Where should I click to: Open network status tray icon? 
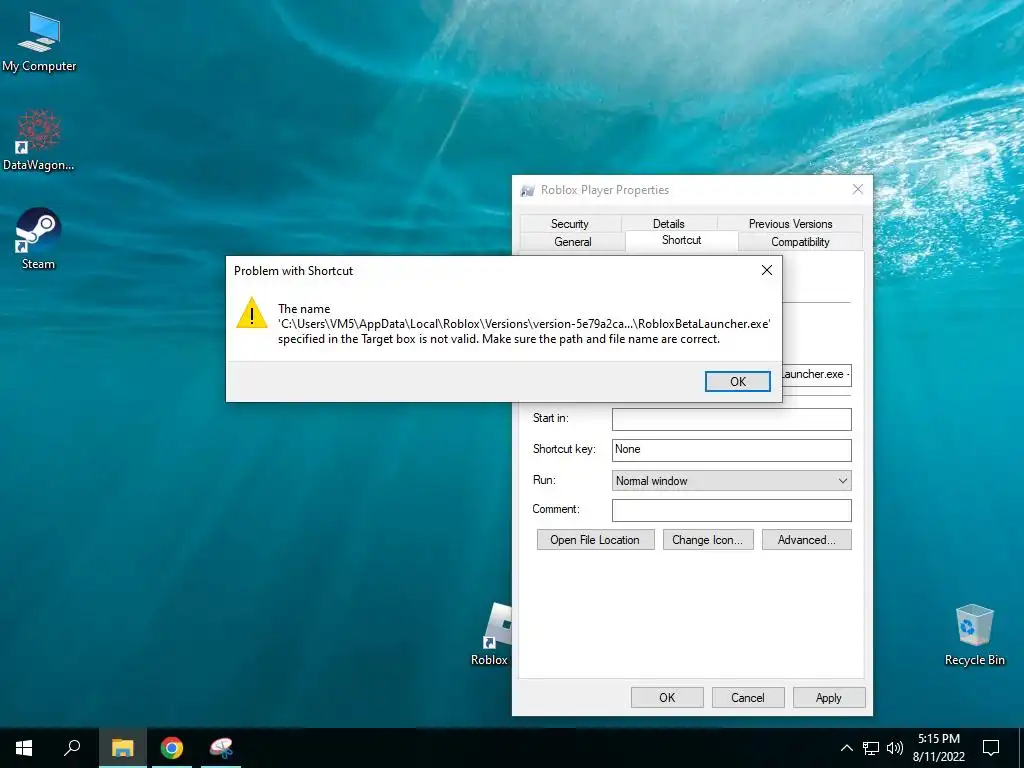871,748
